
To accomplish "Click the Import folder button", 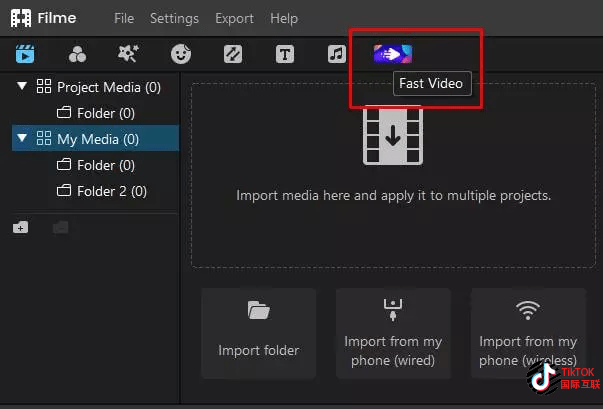I will pos(258,333).
